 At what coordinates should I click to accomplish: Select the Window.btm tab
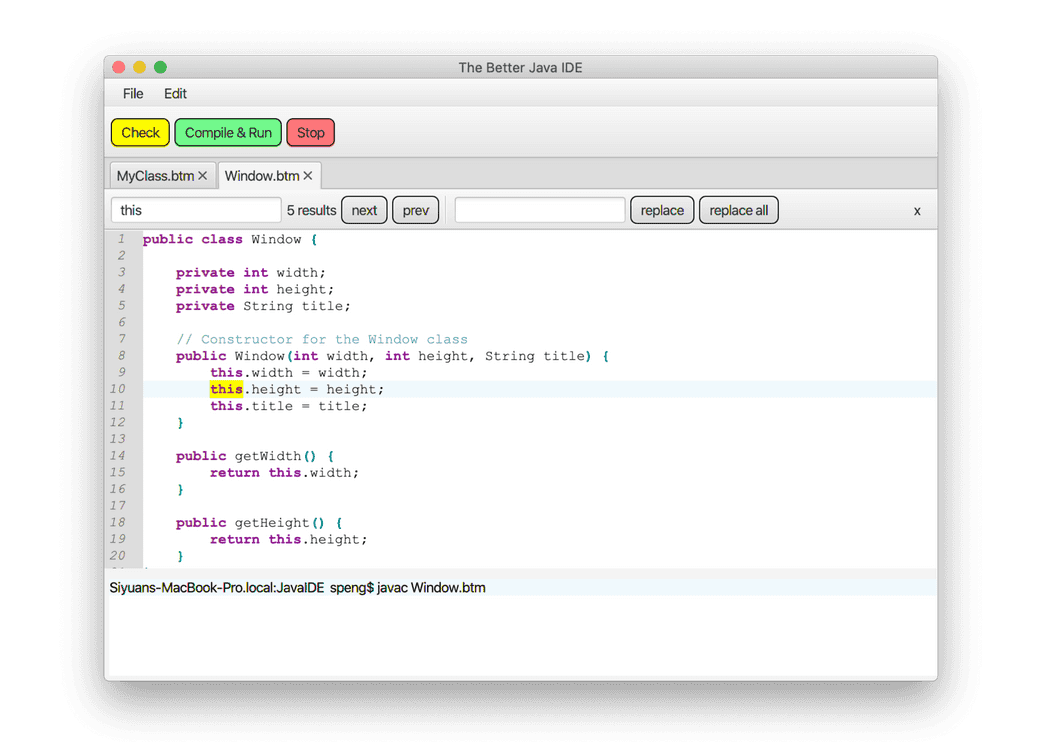click(x=262, y=175)
